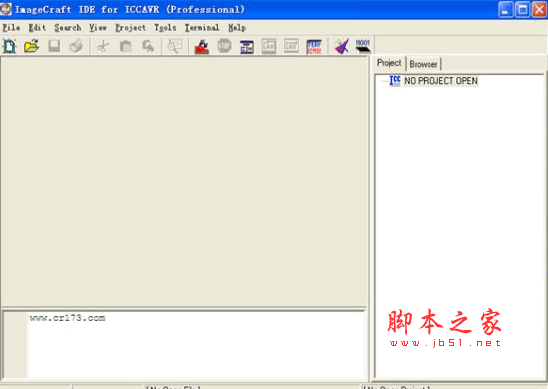
Task: Click the Paste clipboard icon
Action: [x=125, y=46]
